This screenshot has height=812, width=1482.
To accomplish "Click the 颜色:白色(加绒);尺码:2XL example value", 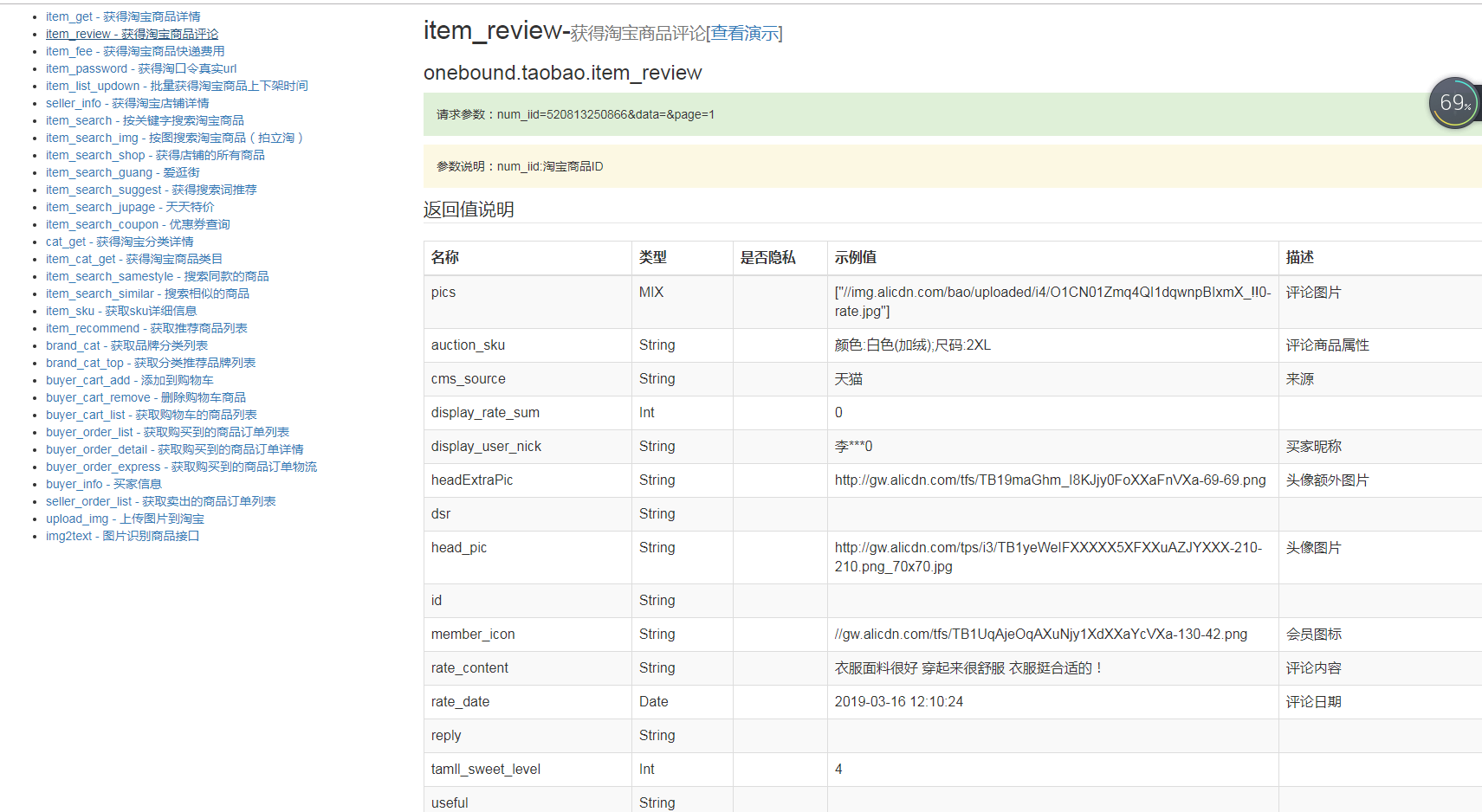I will click(x=913, y=345).
